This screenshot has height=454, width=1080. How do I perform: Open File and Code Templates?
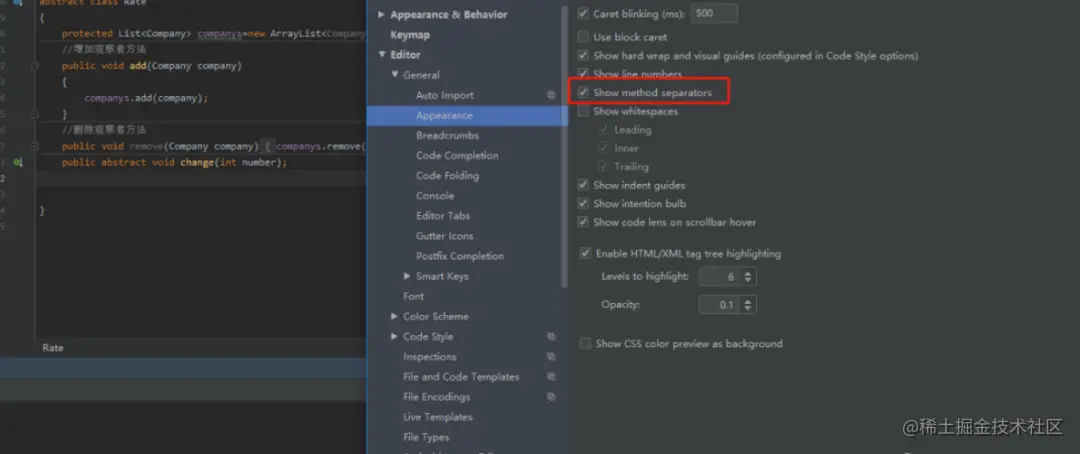[461, 377]
